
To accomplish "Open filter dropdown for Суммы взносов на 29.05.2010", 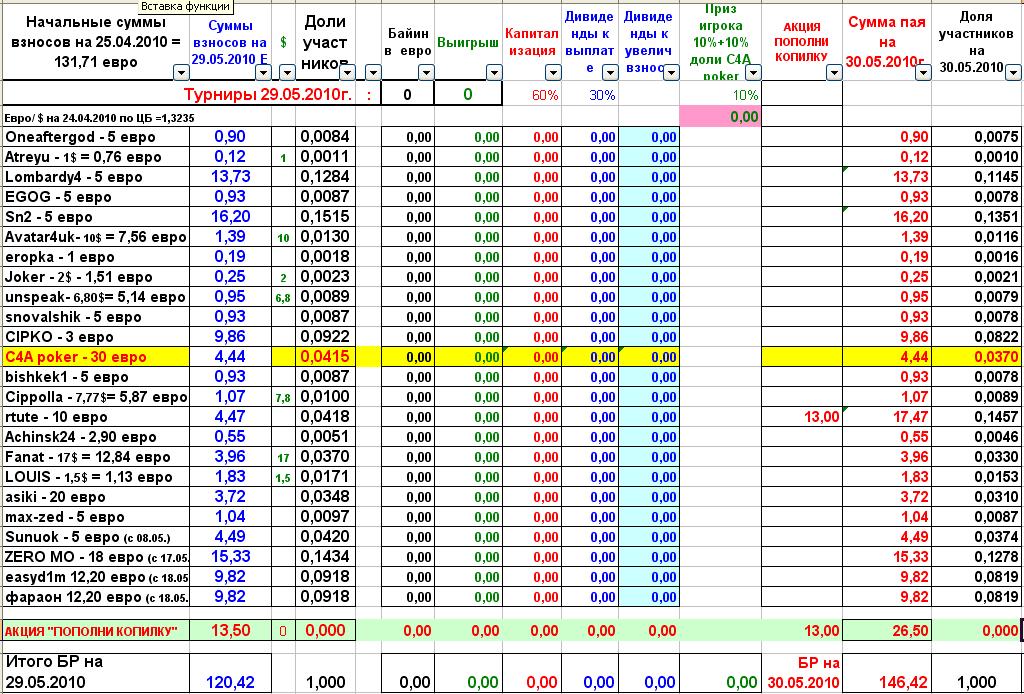I will point(263,72).
